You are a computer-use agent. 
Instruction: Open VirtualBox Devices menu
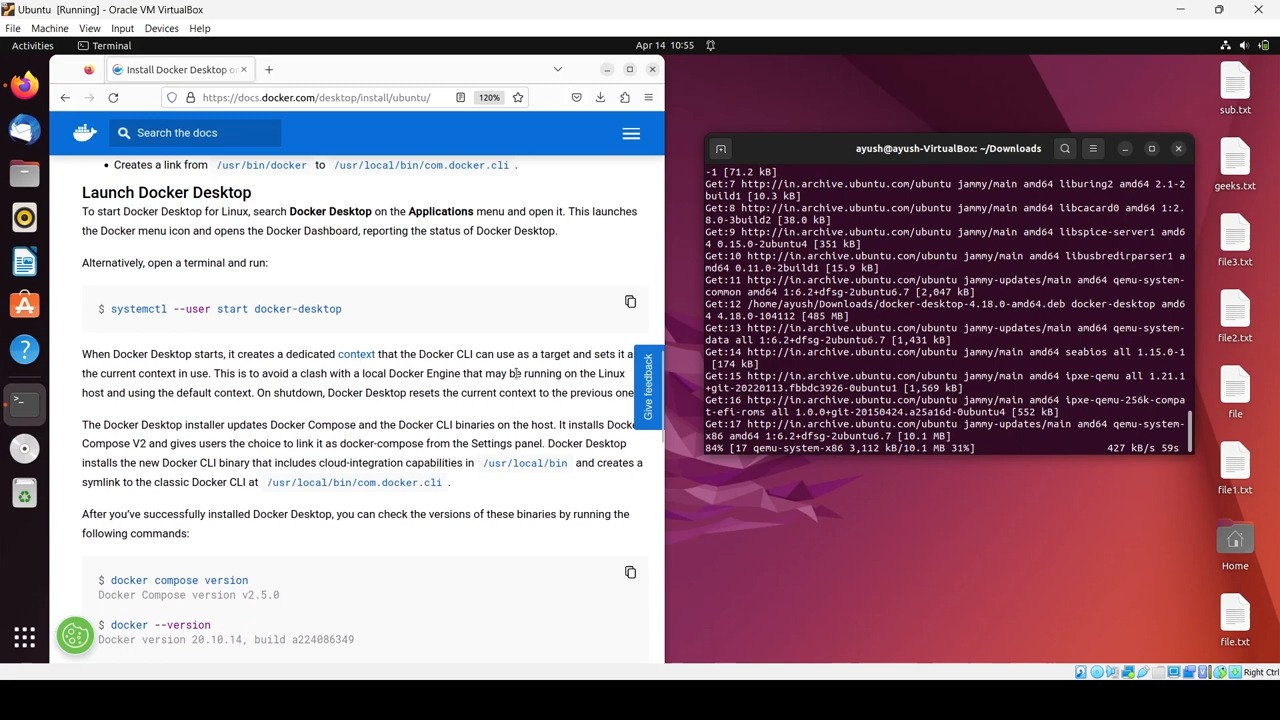click(161, 28)
